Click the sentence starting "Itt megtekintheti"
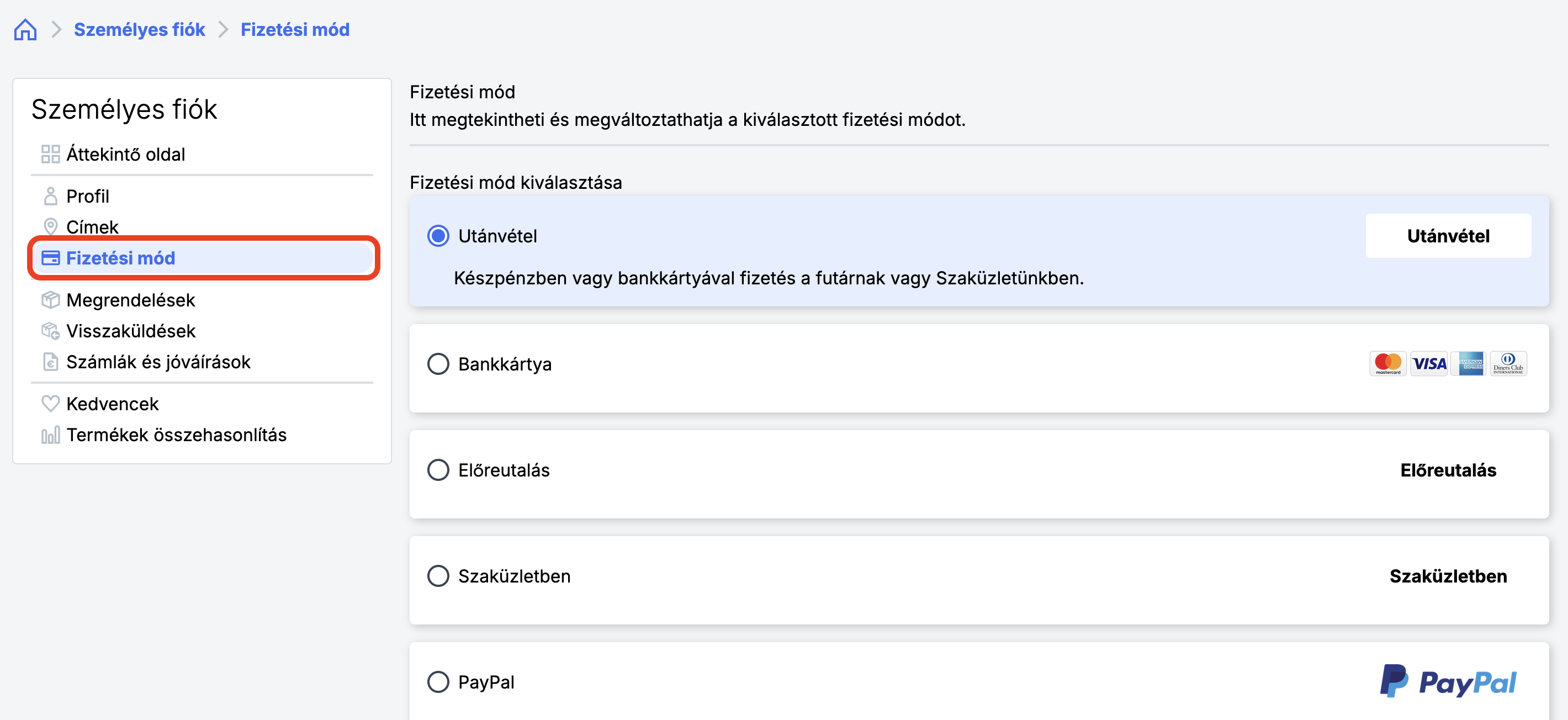Screen dimensions: 1568x720 click(687, 120)
